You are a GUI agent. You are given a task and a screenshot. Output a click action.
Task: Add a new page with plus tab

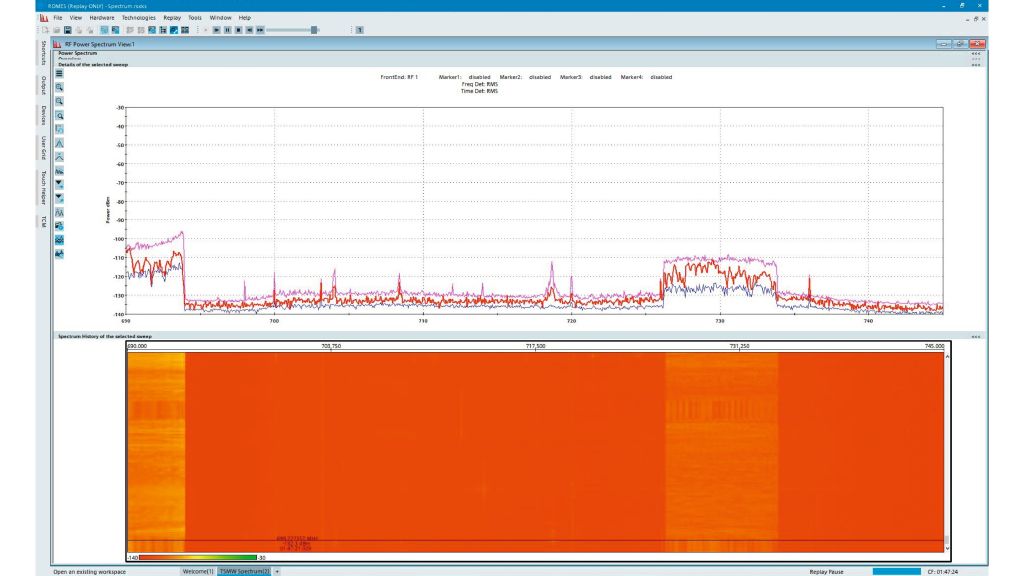tap(277, 570)
